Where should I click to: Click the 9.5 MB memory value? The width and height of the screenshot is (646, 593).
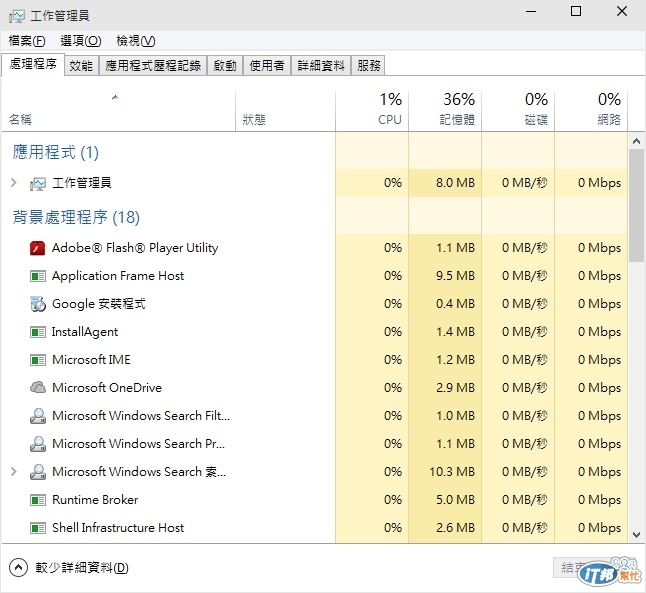455,276
